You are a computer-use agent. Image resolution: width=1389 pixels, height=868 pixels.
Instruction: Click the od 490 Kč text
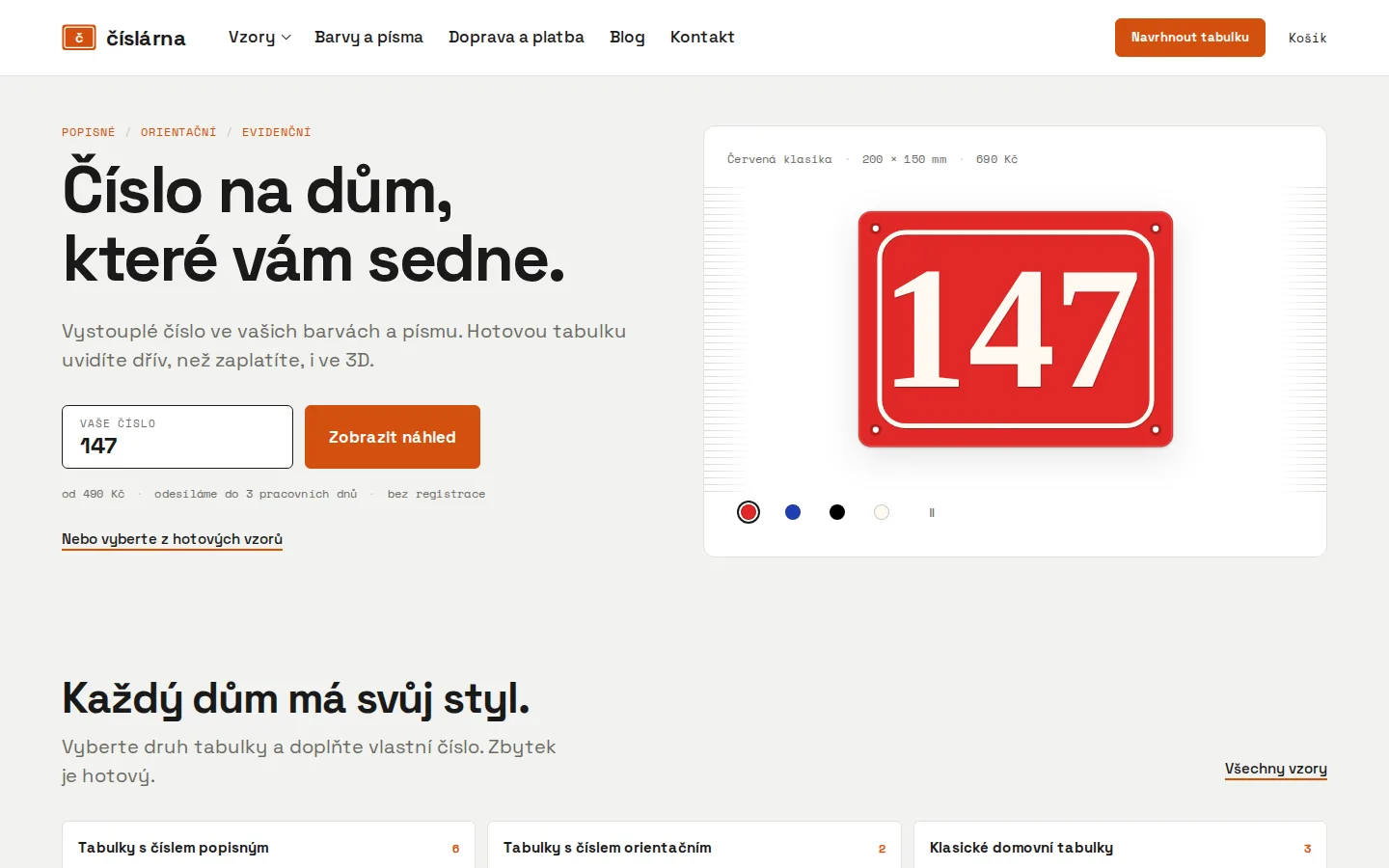[x=94, y=494]
